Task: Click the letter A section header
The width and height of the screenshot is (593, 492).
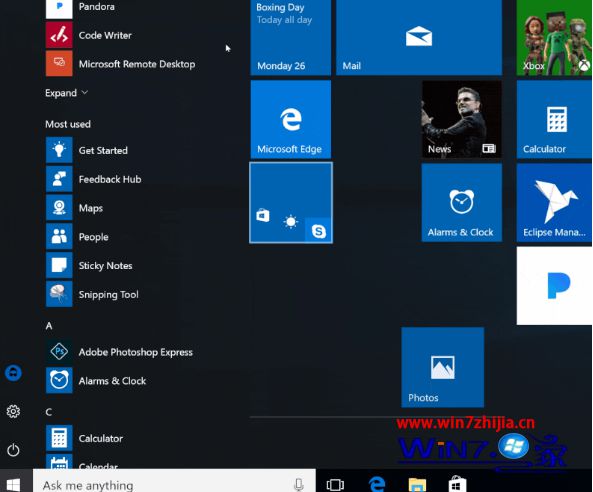Action: tap(49, 326)
